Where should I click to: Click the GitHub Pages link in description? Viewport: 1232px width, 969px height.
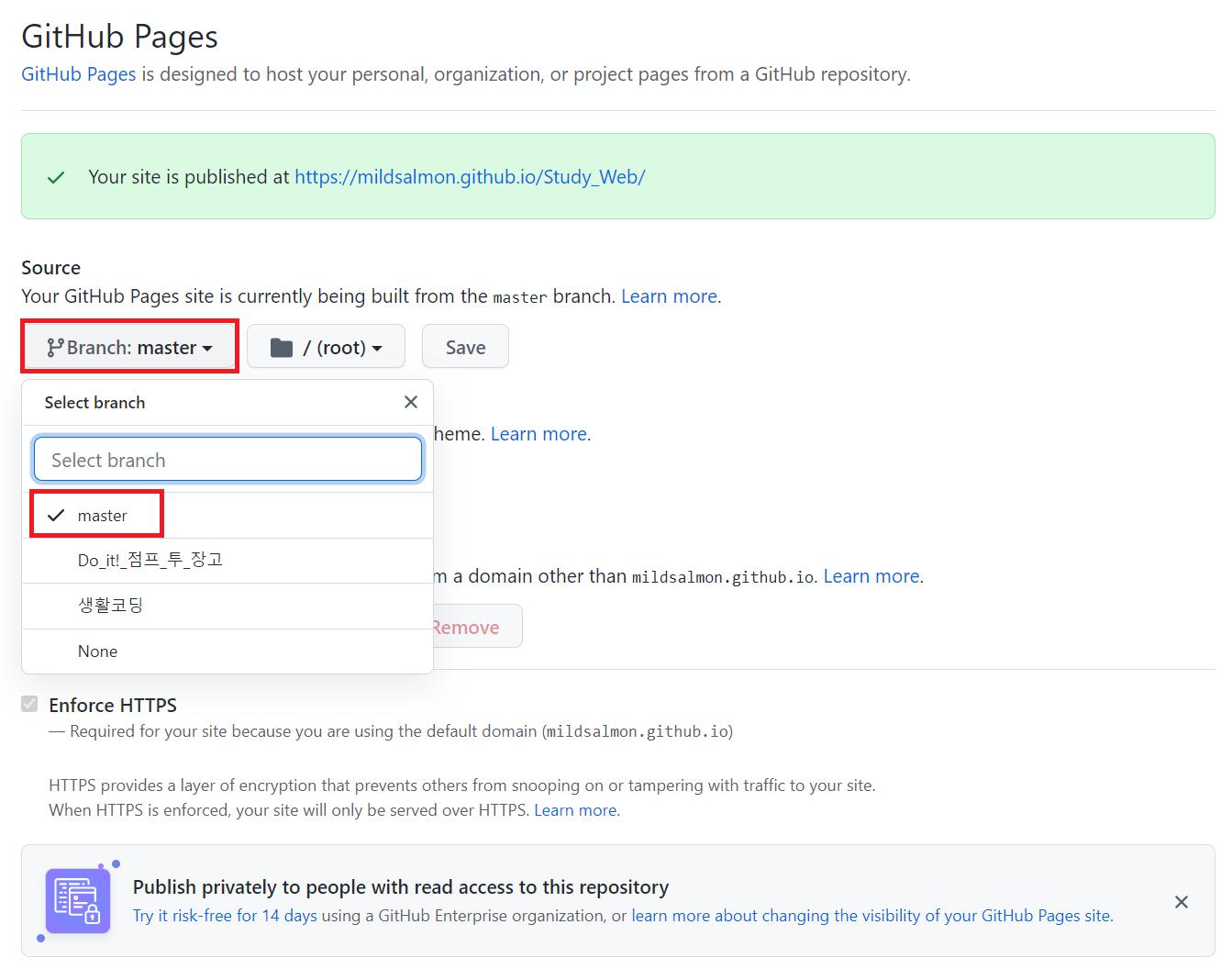tap(78, 74)
